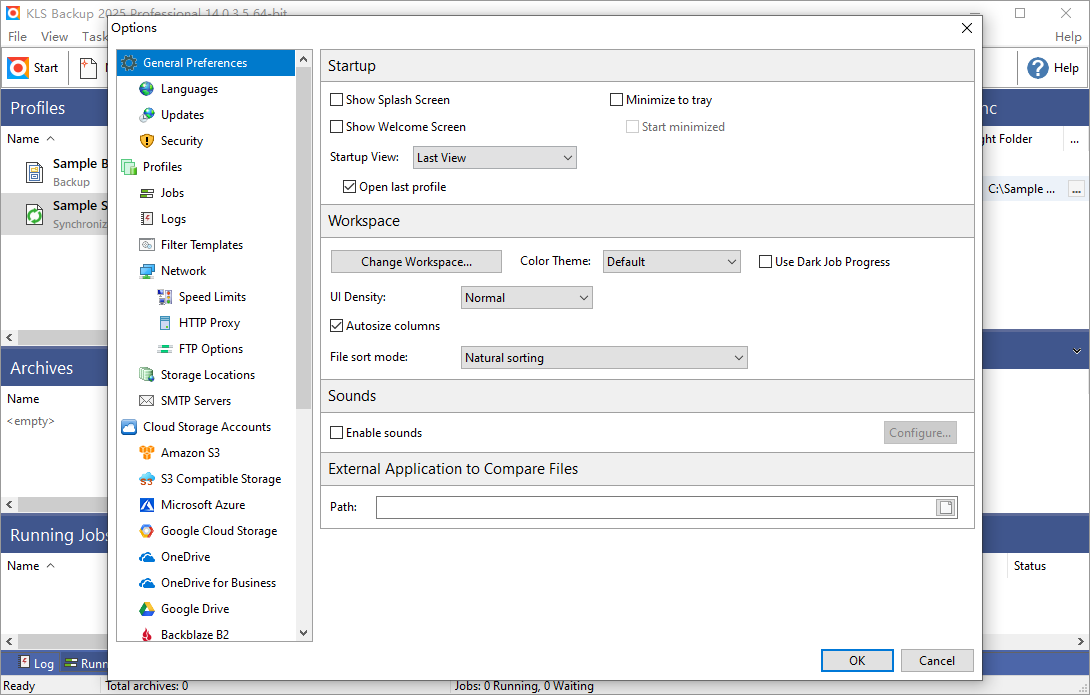
Task: Open Help menu in main window
Action: click(x=1068, y=37)
